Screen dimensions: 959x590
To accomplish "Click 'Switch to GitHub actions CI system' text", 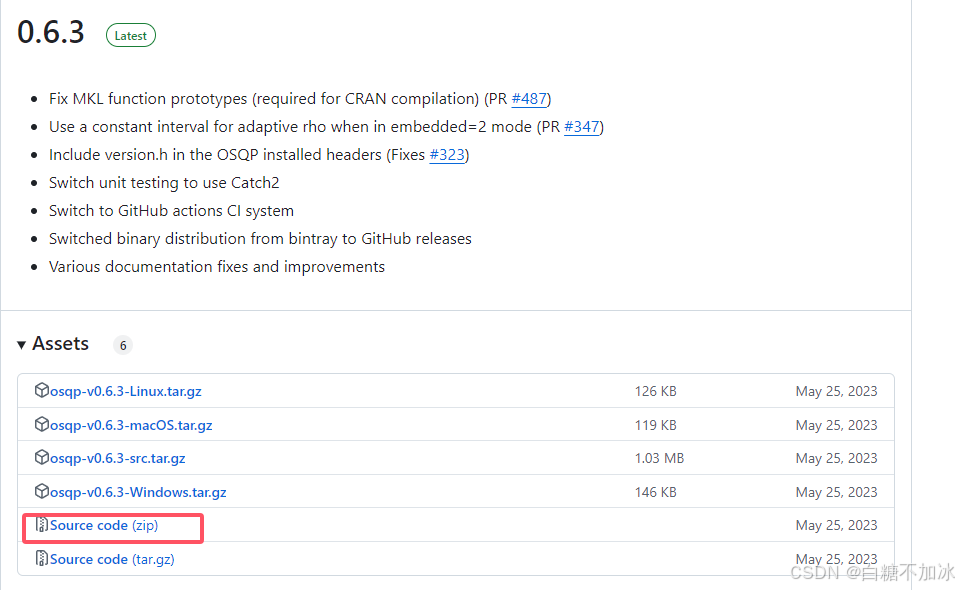I will click(171, 211).
